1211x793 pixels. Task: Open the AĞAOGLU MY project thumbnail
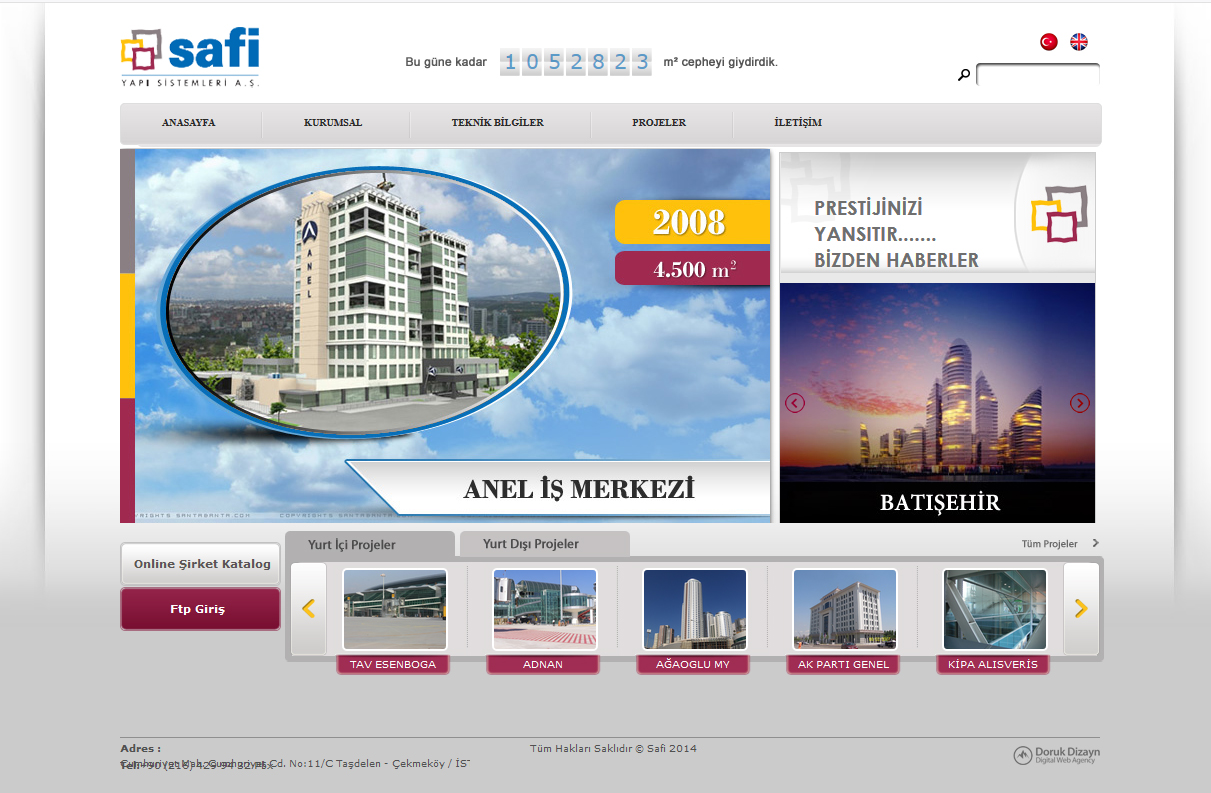coord(695,610)
